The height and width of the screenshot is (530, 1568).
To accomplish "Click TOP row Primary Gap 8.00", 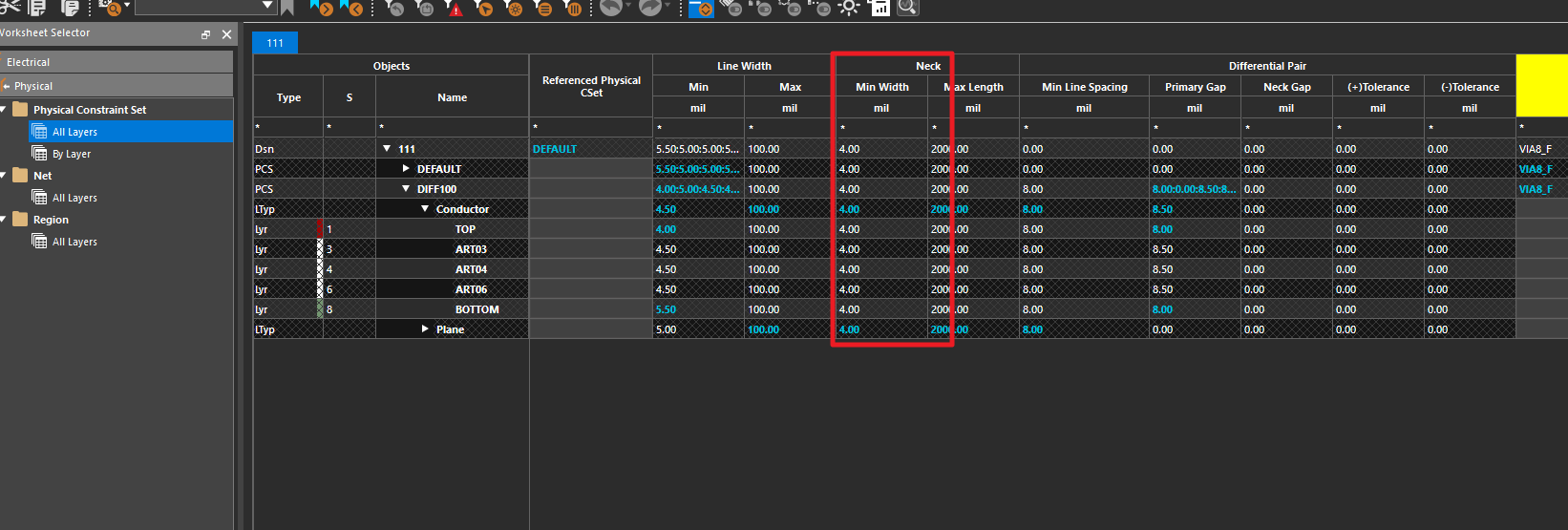I will point(1195,229).
